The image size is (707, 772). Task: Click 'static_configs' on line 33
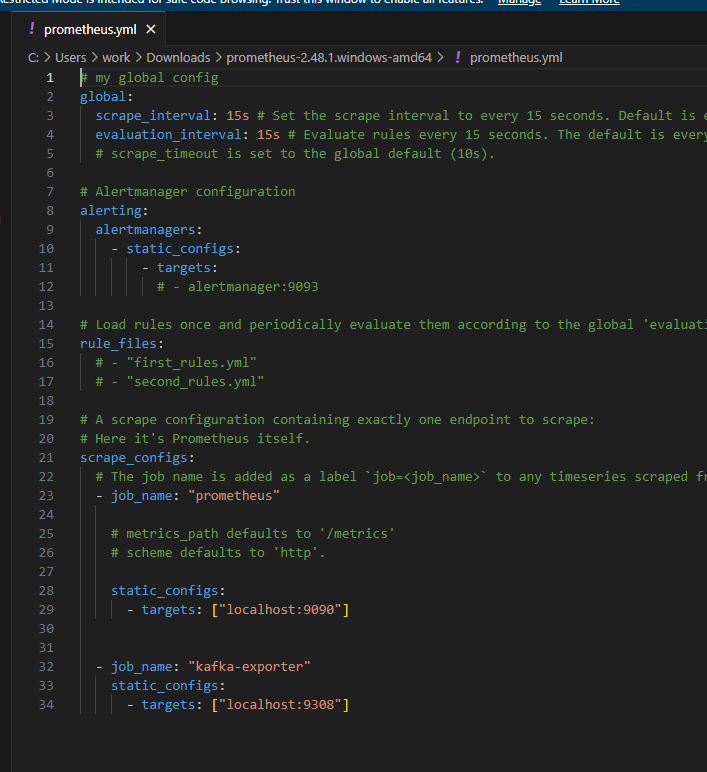click(164, 685)
